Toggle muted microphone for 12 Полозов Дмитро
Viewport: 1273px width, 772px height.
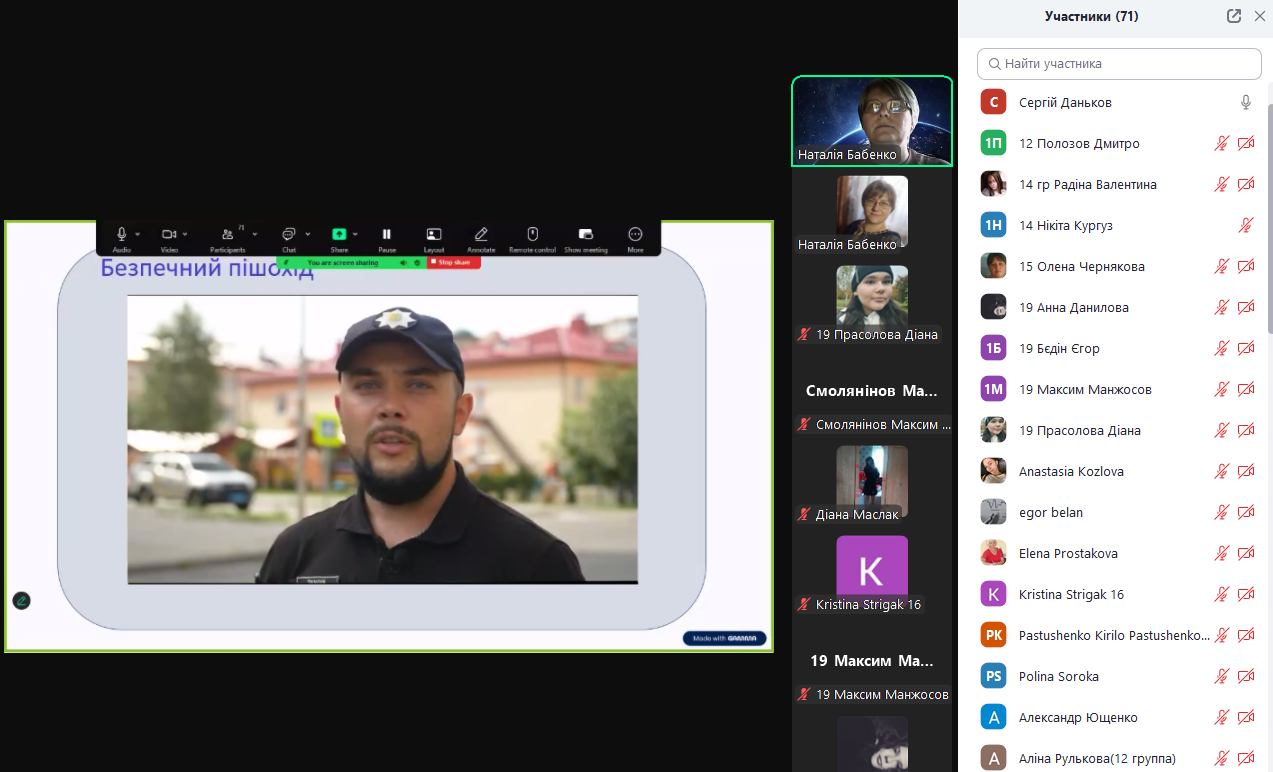1221,143
